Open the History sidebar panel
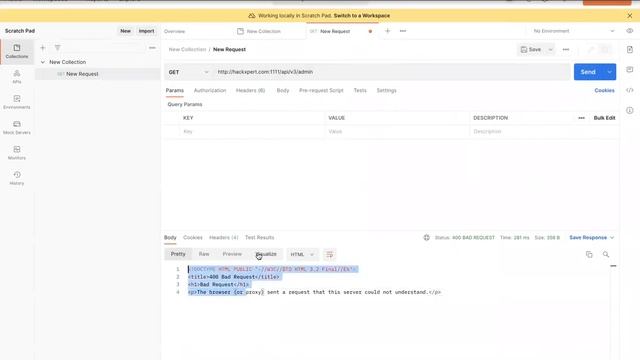 [x=17, y=178]
